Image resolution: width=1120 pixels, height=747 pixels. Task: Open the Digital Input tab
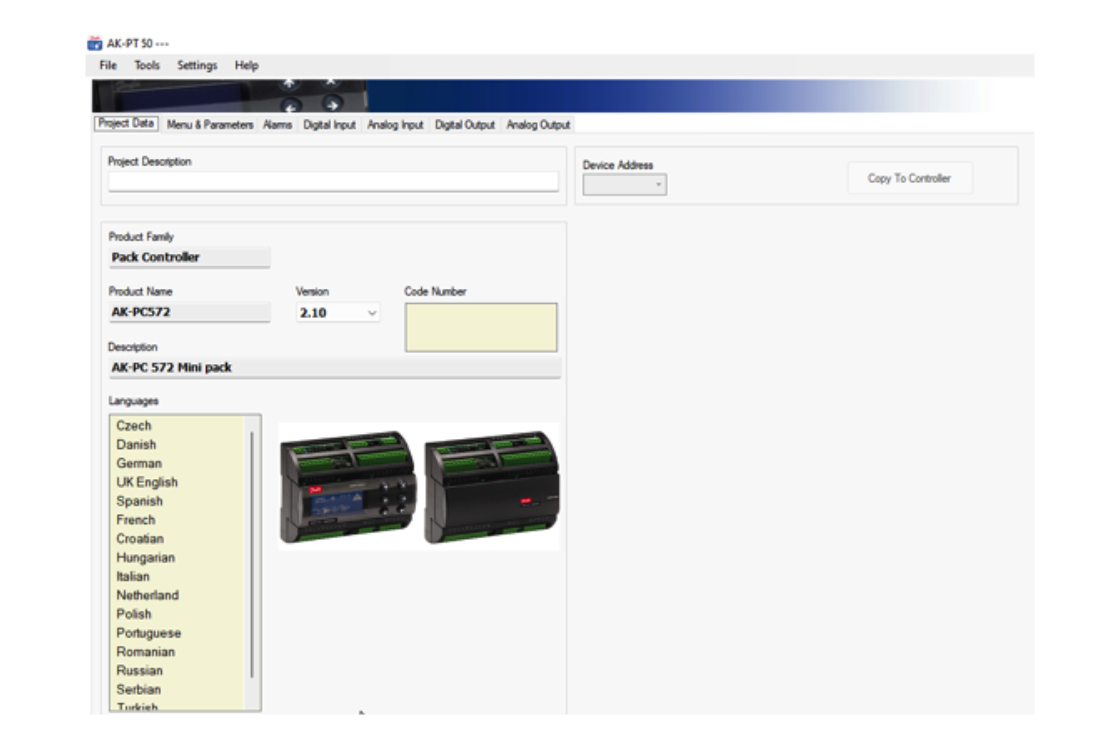(x=329, y=125)
